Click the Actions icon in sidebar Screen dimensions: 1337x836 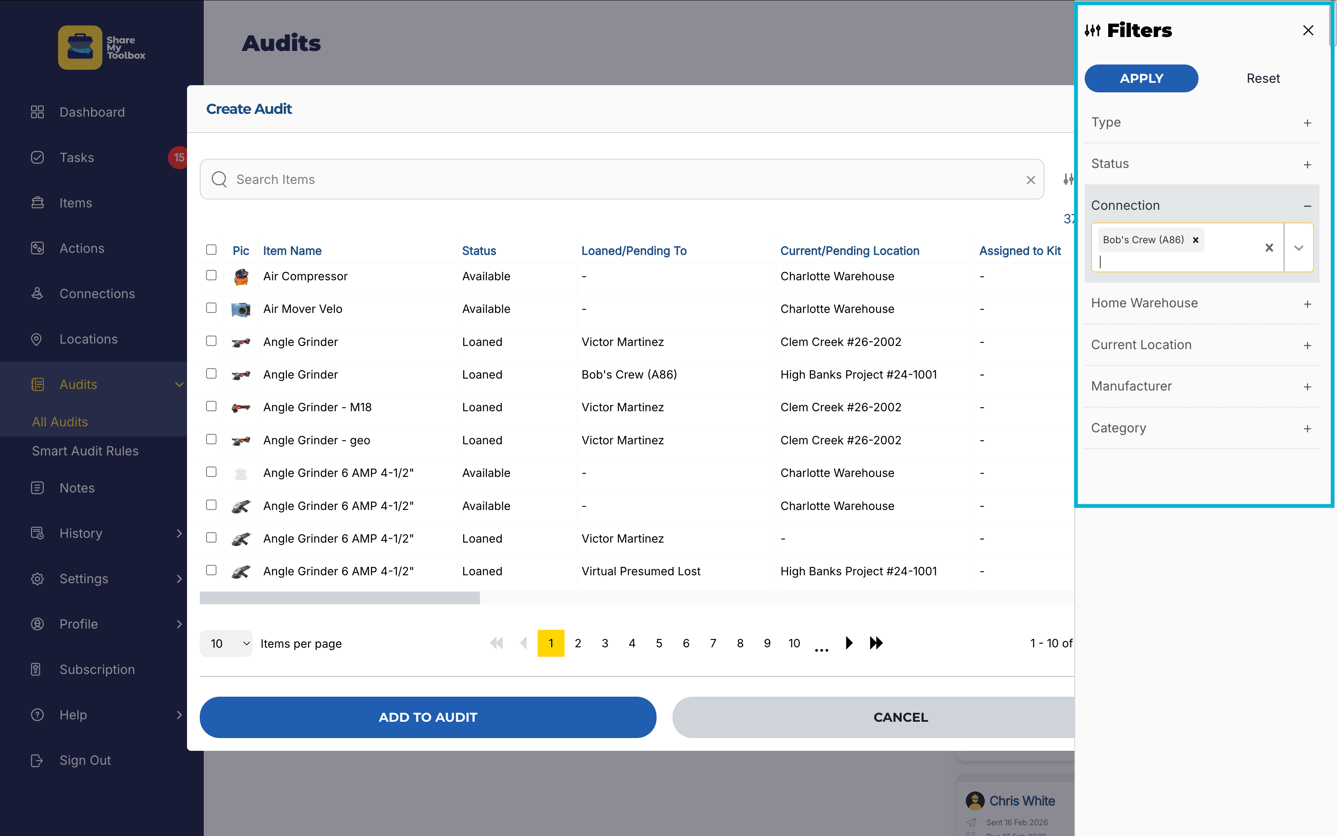click(x=37, y=248)
